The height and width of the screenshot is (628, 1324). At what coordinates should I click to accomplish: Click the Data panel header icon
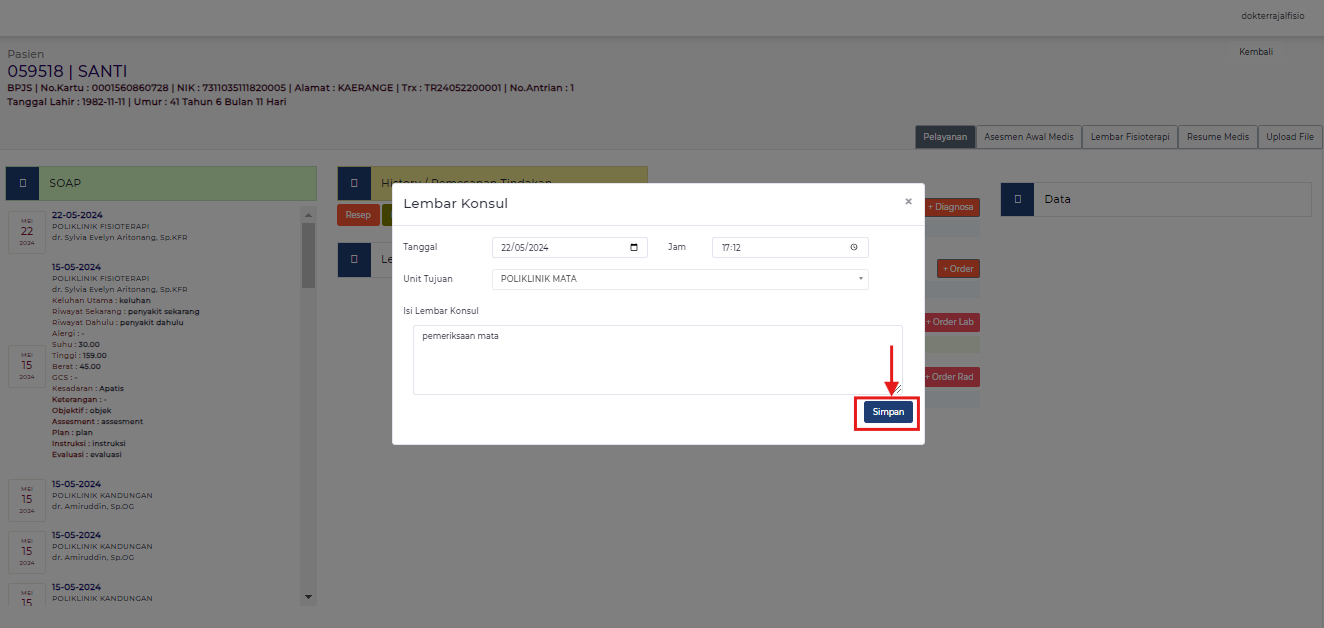1017,199
